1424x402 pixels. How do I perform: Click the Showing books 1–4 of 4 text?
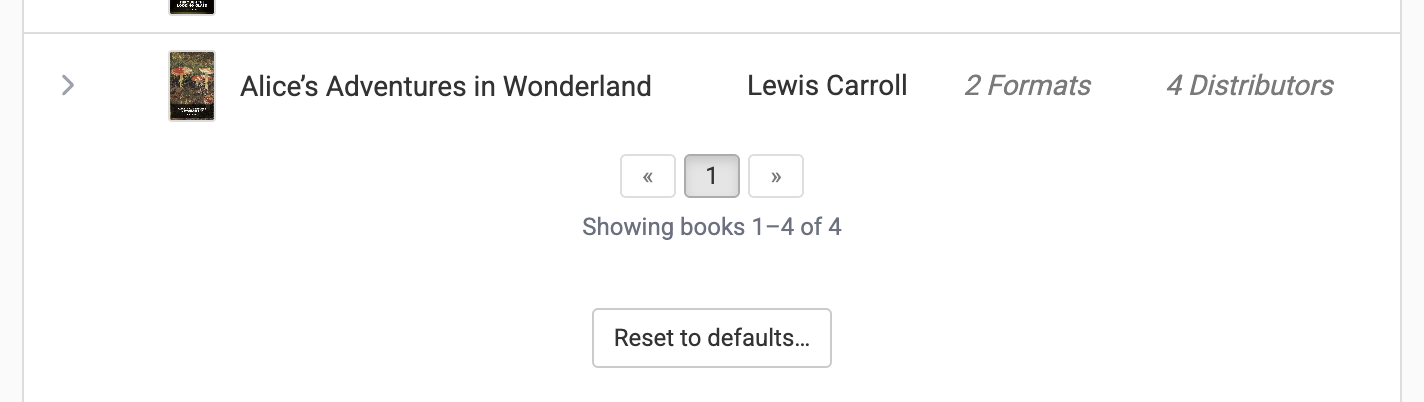[711, 227]
